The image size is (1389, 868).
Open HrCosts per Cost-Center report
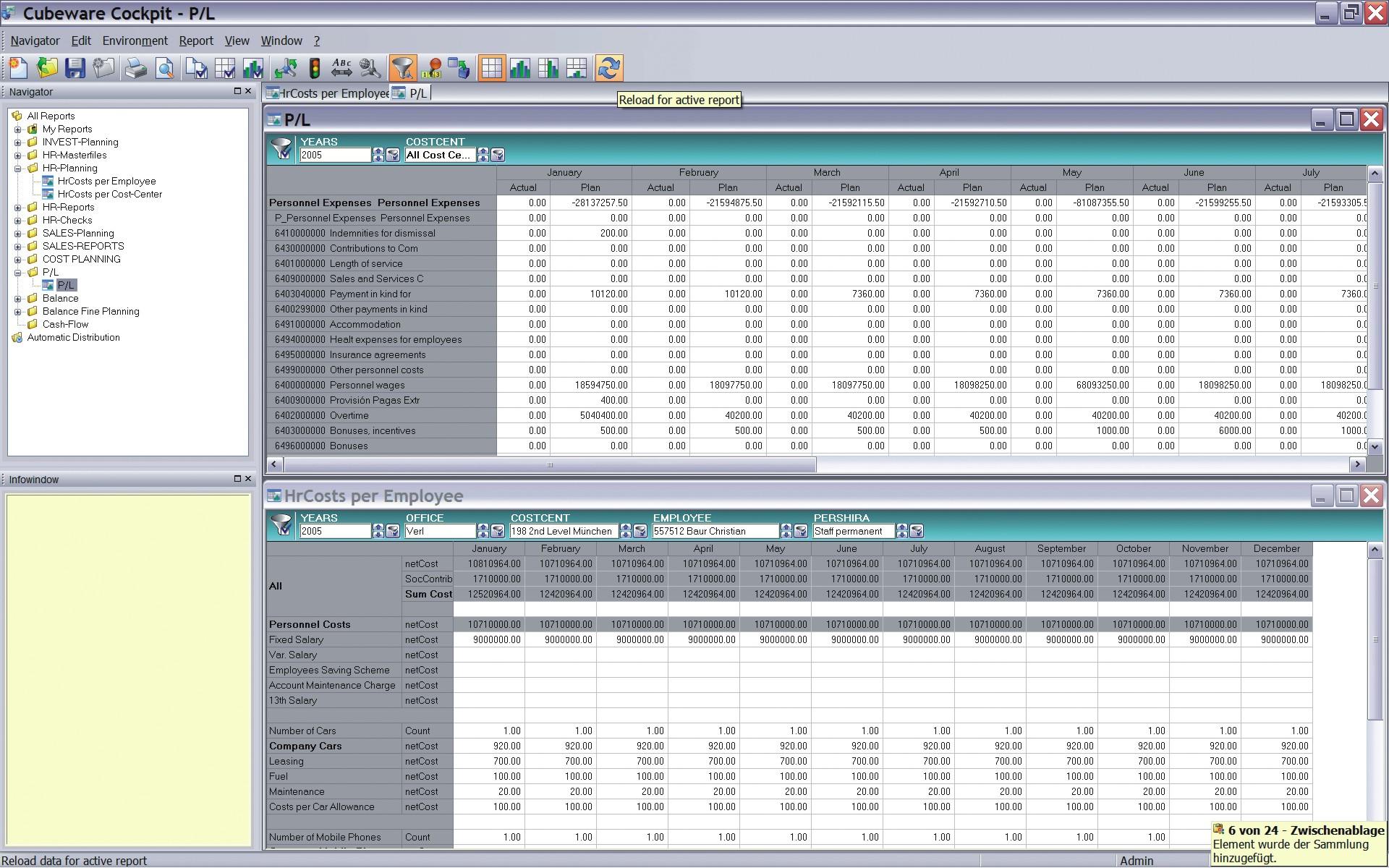[x=110, y=194]
